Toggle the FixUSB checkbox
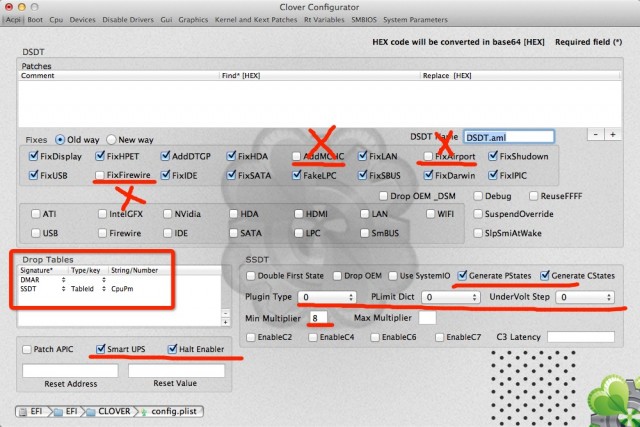640x427 pixels. [33, 175]
